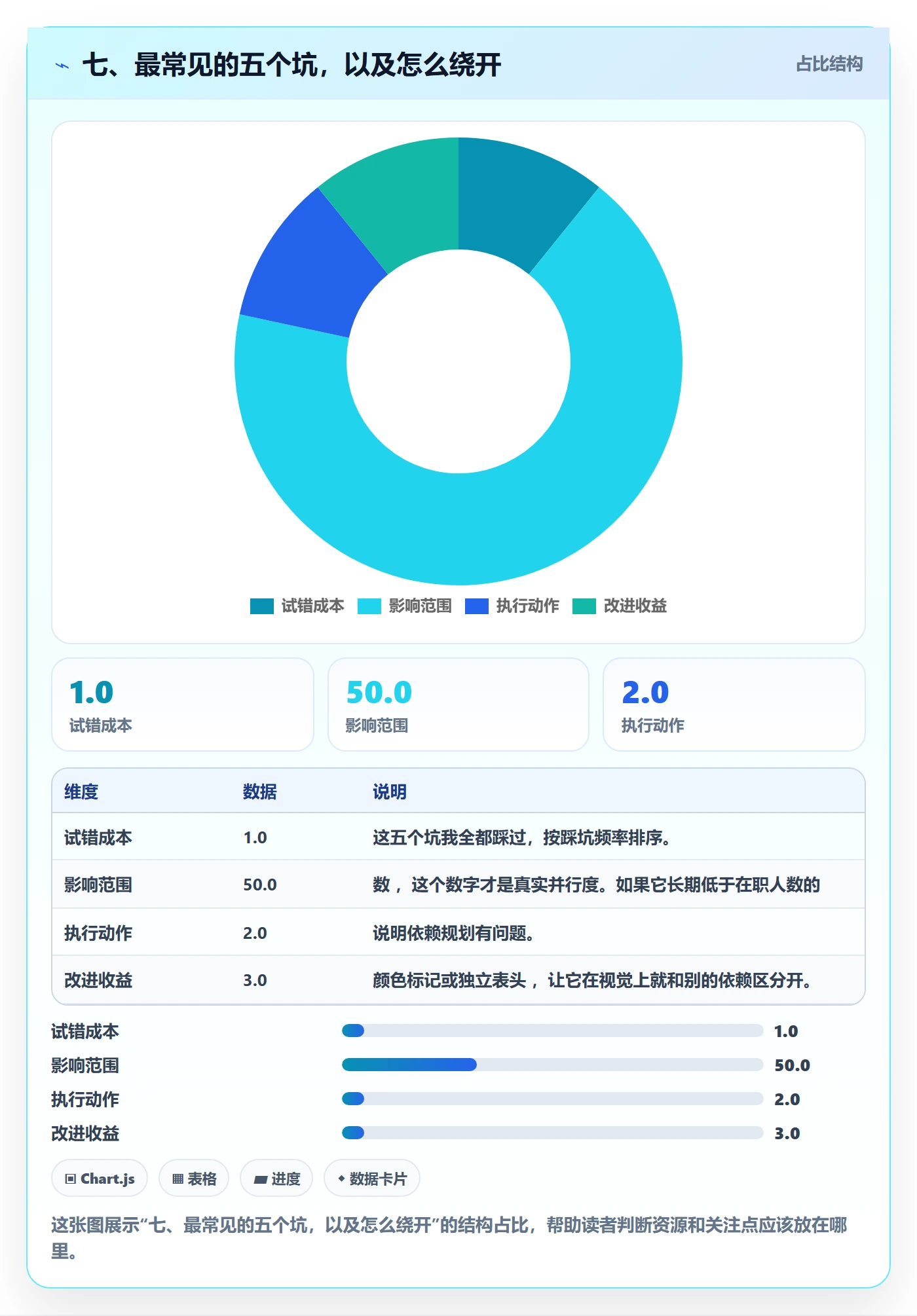Toggle the 执行动作 legend entry
This screenshot has width=917, height=1316.
click(512, 606)
